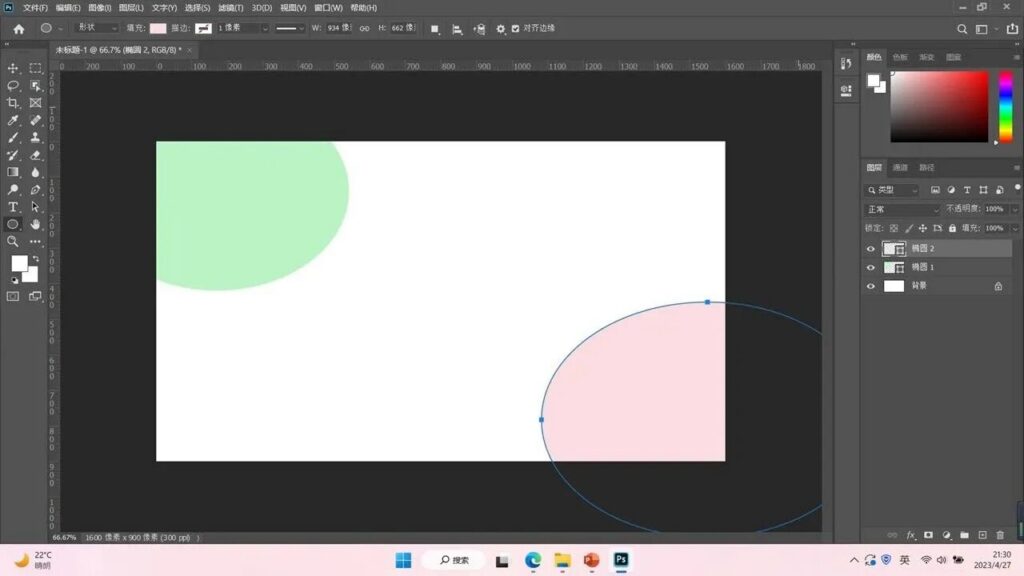Select the Move tool
The height and width of the screenshot is (576, 1024).
point(13,68)
